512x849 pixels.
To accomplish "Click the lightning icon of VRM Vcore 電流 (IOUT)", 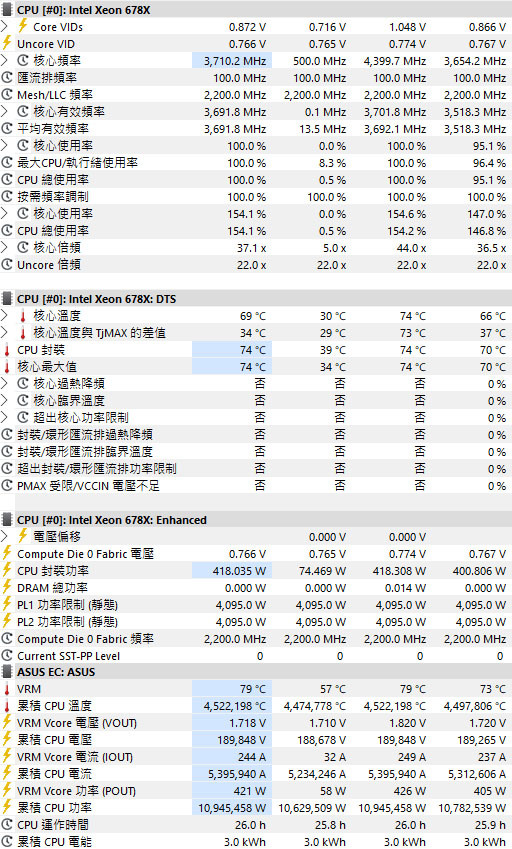I will [7, 757].
